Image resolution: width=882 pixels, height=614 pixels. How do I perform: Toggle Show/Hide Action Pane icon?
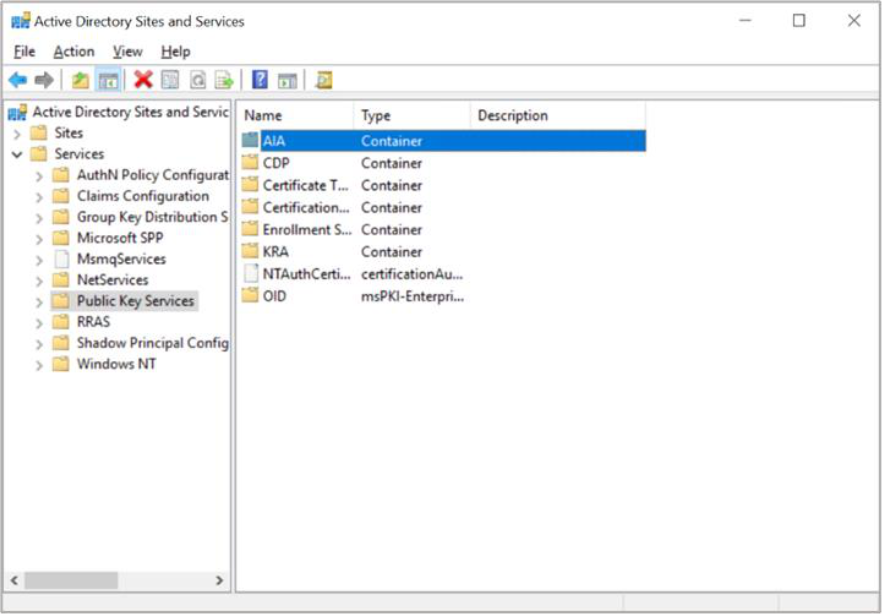click(287, 80)
